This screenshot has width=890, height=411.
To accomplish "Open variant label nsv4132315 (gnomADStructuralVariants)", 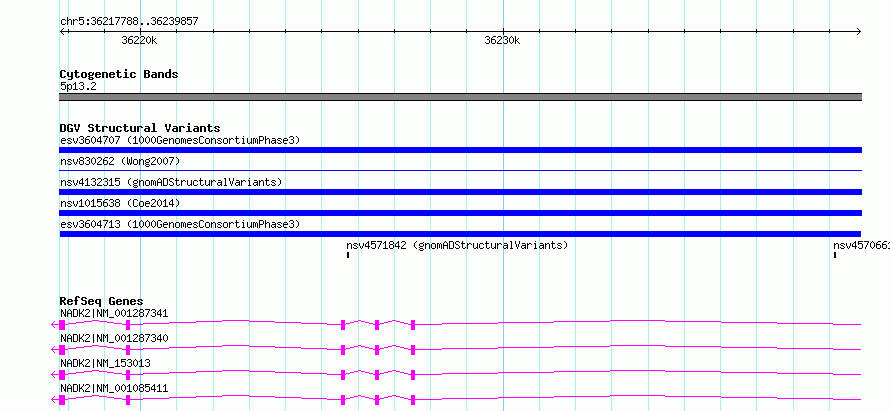I will point(171,182).
